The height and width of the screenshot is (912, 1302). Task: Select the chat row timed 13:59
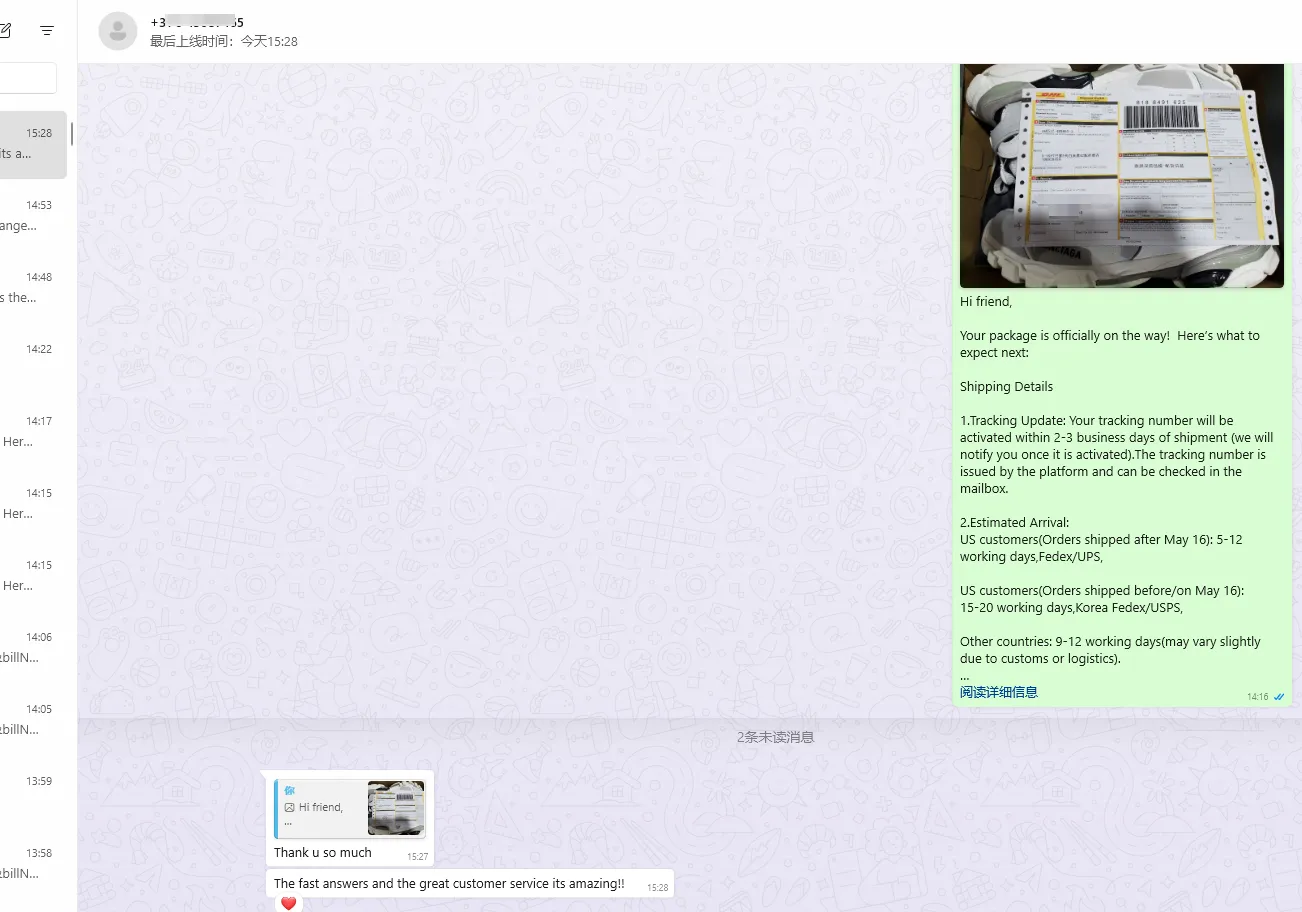click(33, 792)
